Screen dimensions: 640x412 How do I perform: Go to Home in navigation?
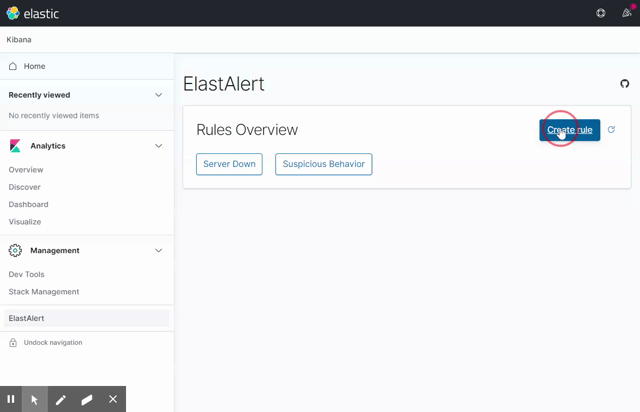coord(34,66)
